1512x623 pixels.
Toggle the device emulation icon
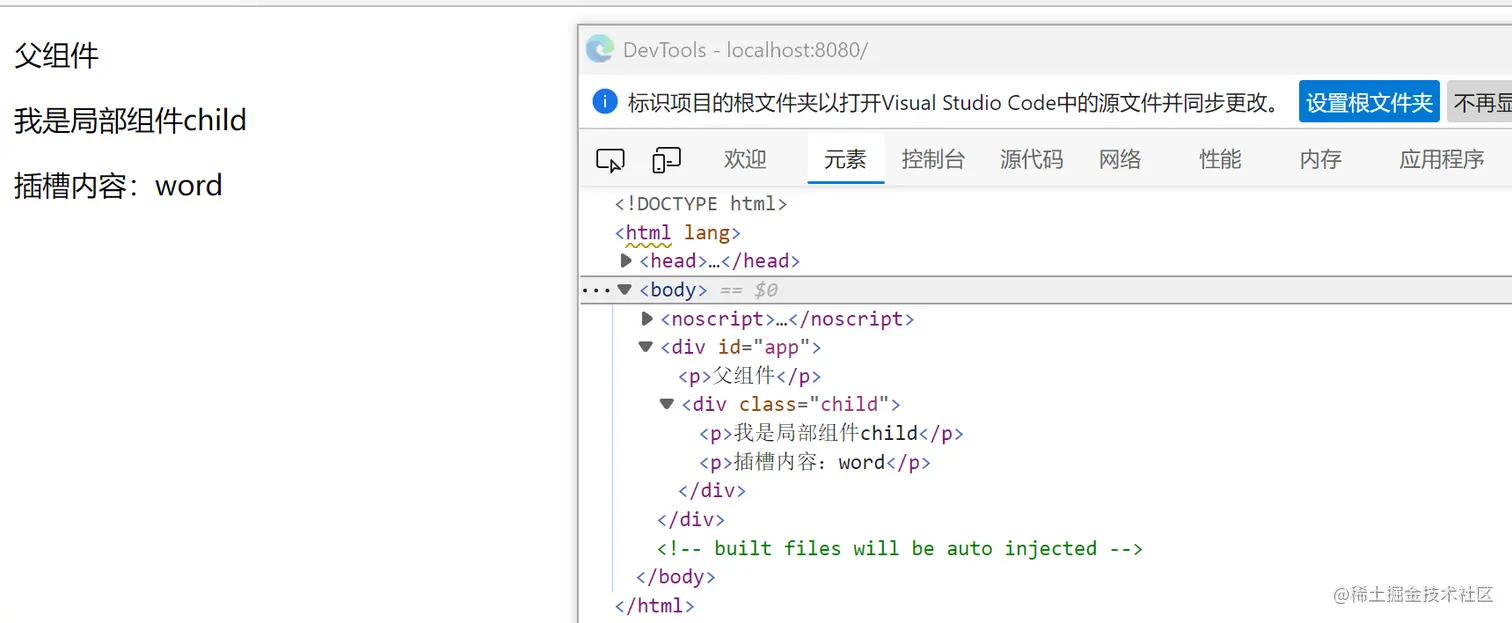click(666, 159)
